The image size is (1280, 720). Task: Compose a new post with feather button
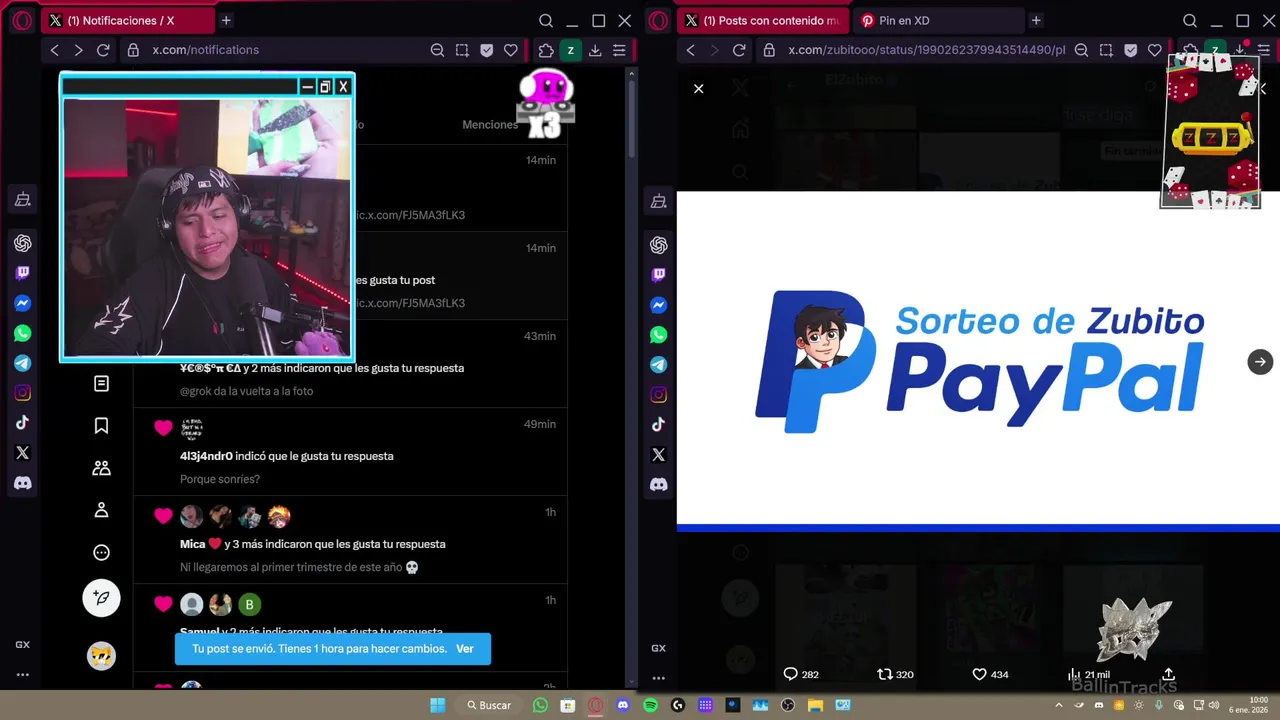(101, 598)
